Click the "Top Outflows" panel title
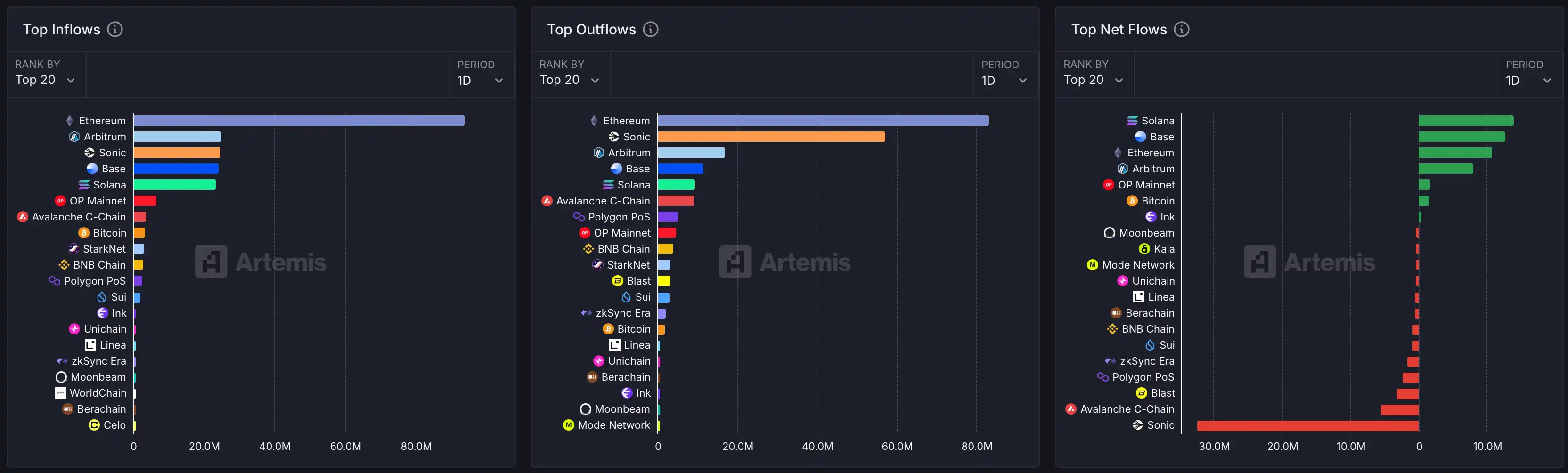Image resolution: width=1568 pixels, height=473 pixels. coord(591,29)
